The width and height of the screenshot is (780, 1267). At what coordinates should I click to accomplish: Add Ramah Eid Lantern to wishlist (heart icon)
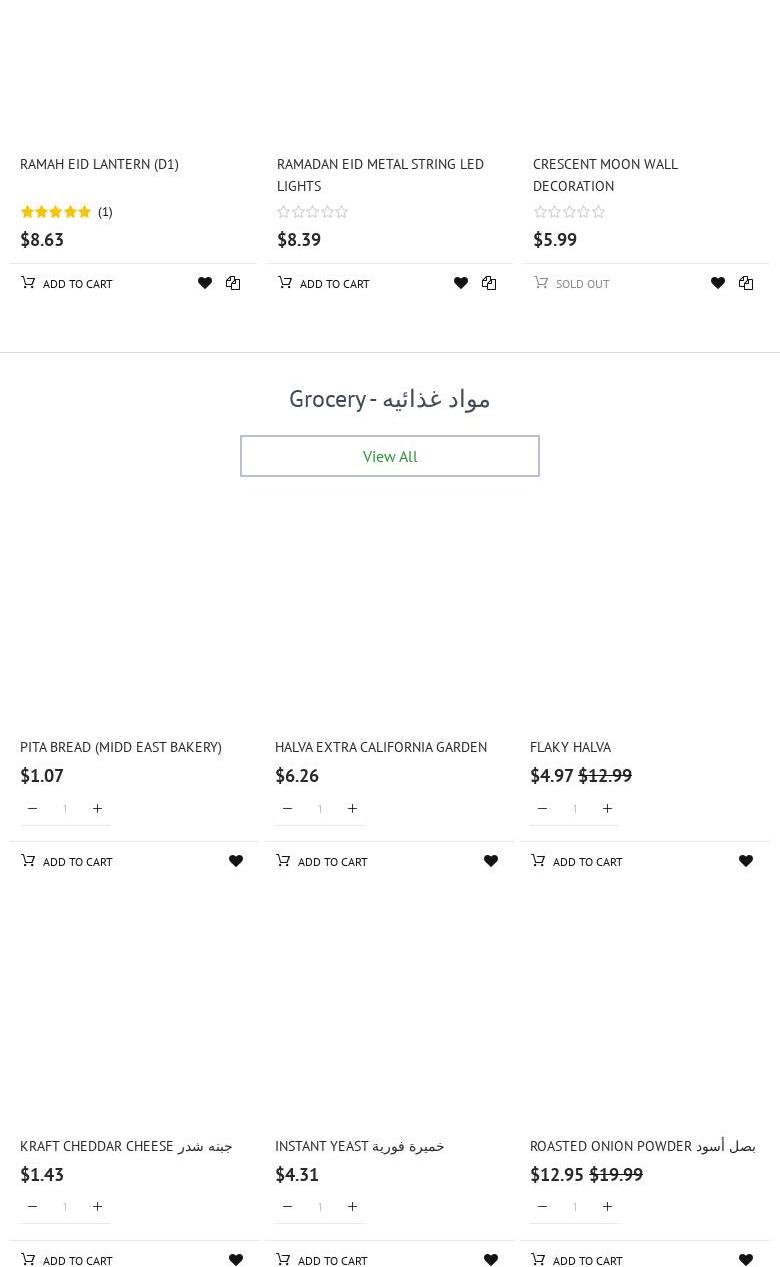pos(205,283)
